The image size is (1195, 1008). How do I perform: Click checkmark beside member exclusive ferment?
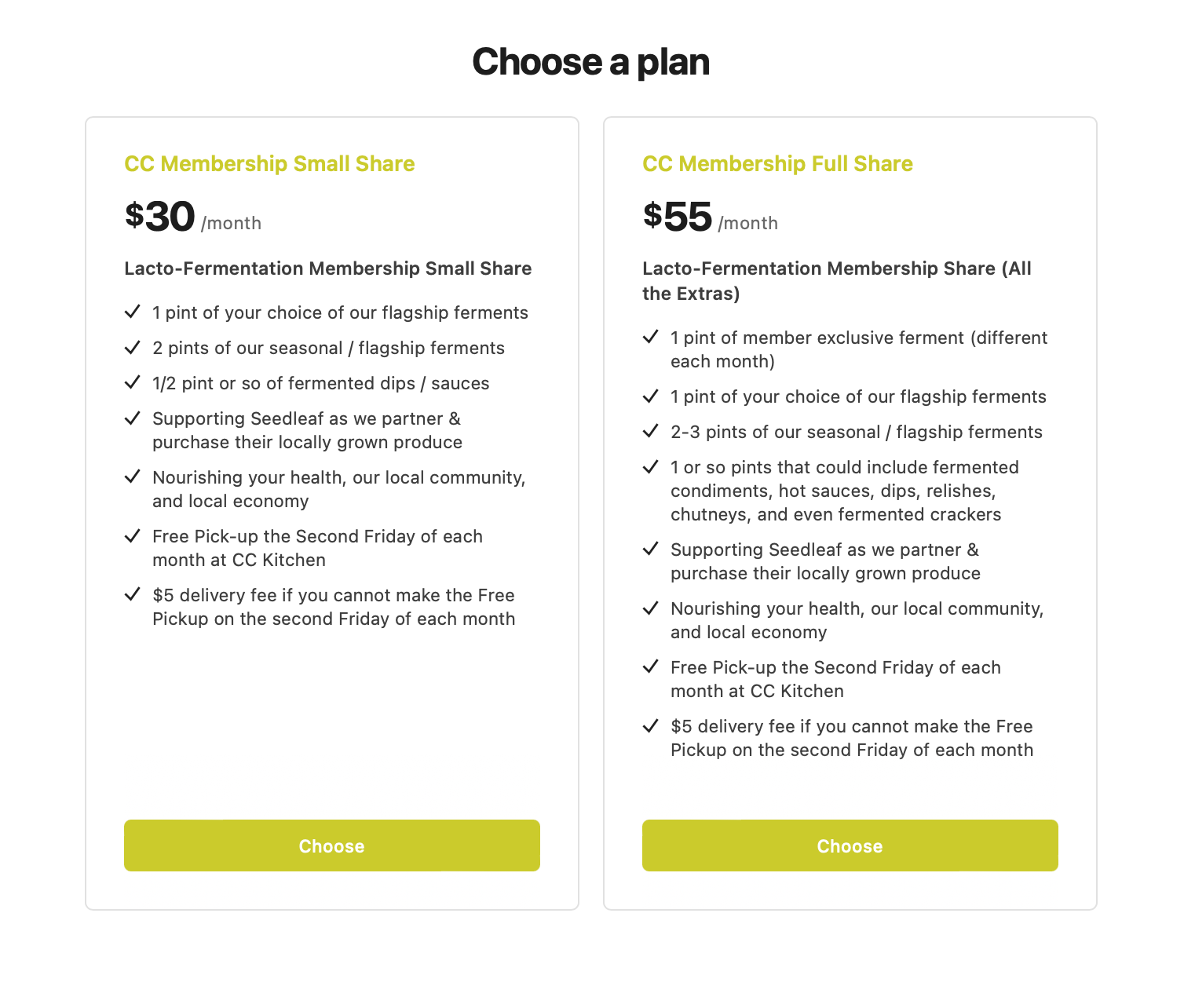pos(650,337)
